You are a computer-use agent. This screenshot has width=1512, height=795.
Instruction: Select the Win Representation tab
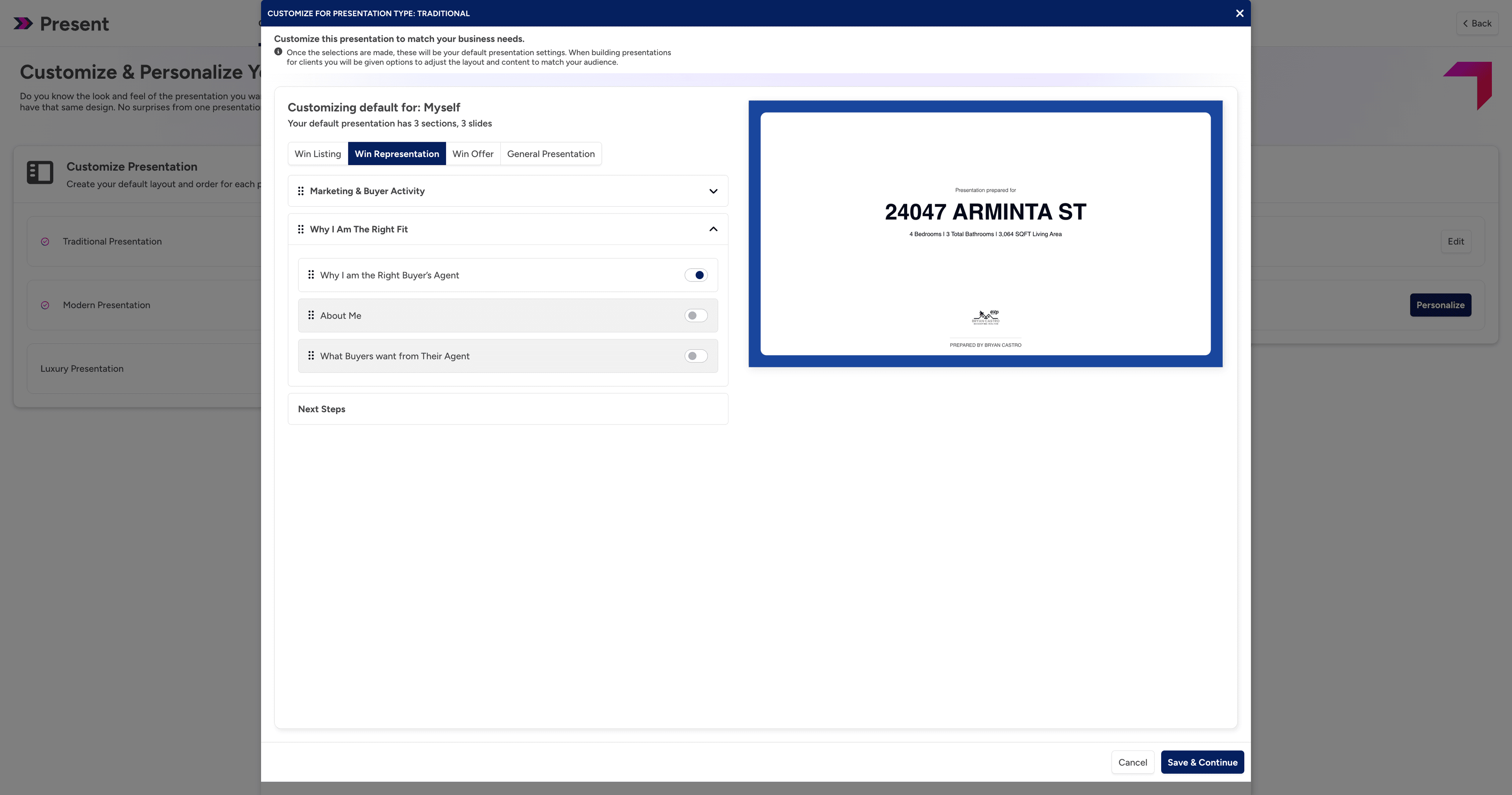pyautogui.click(x=397, y=154)
